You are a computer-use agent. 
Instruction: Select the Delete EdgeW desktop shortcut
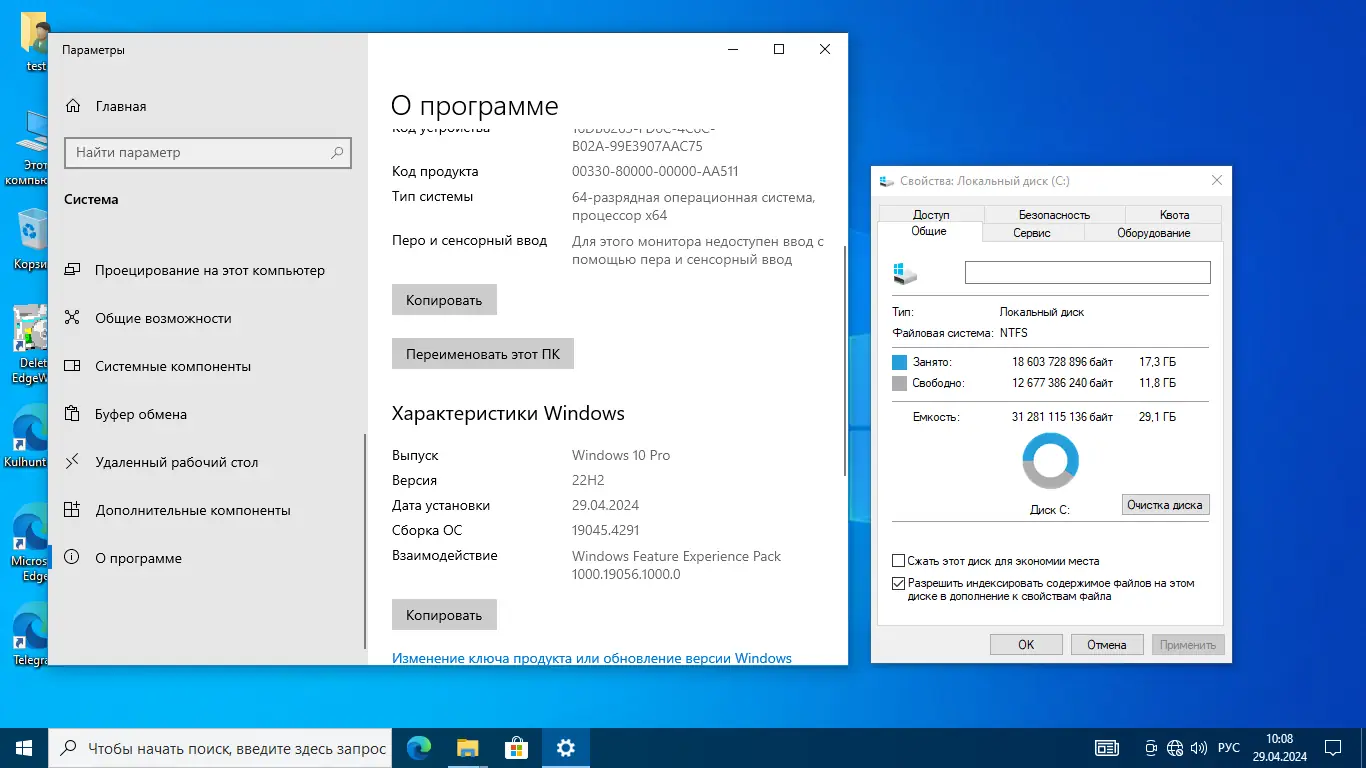coord(30,343)
